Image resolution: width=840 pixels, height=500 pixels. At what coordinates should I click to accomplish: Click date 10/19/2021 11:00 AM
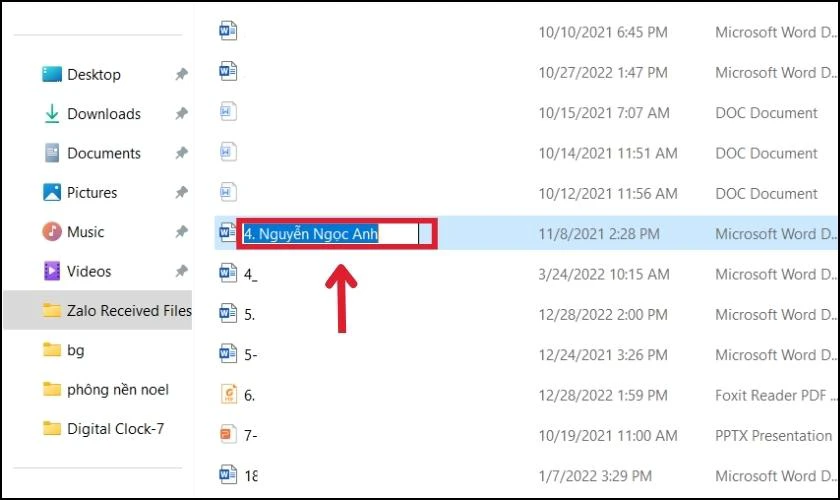click(608, 436)
